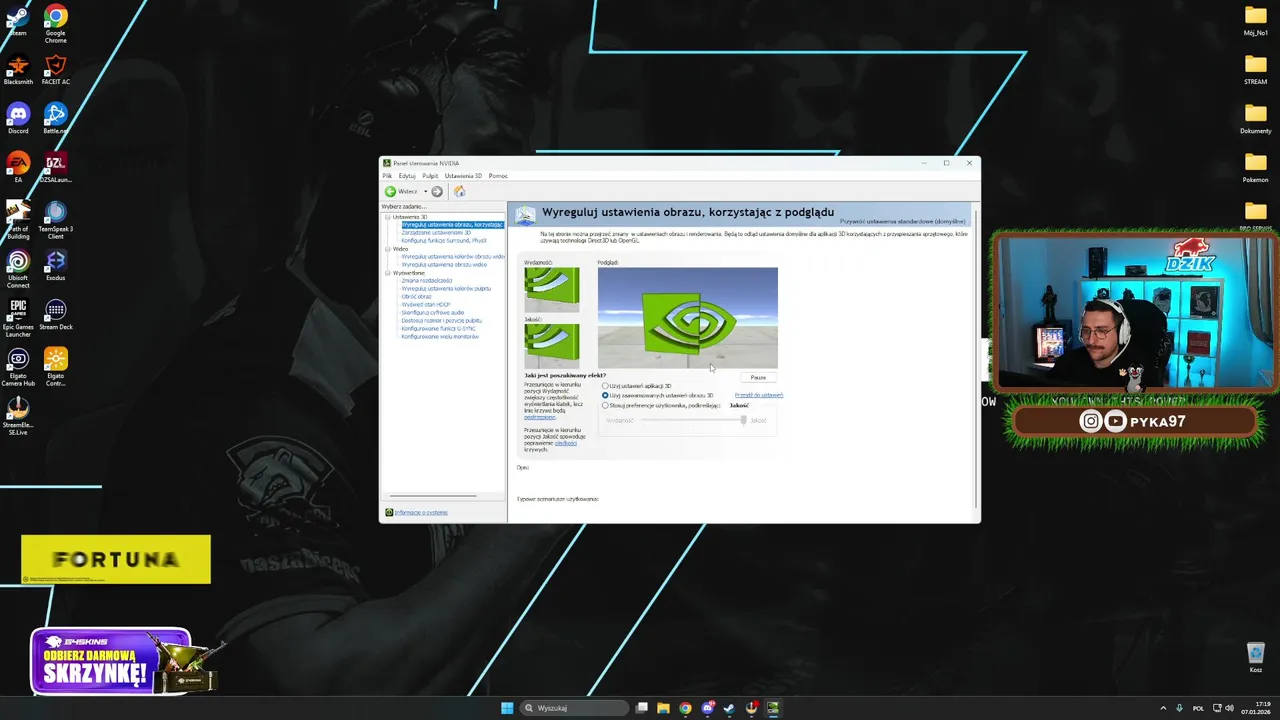Select Konfigurowanie wielu monitorów item

click(440, 337)
